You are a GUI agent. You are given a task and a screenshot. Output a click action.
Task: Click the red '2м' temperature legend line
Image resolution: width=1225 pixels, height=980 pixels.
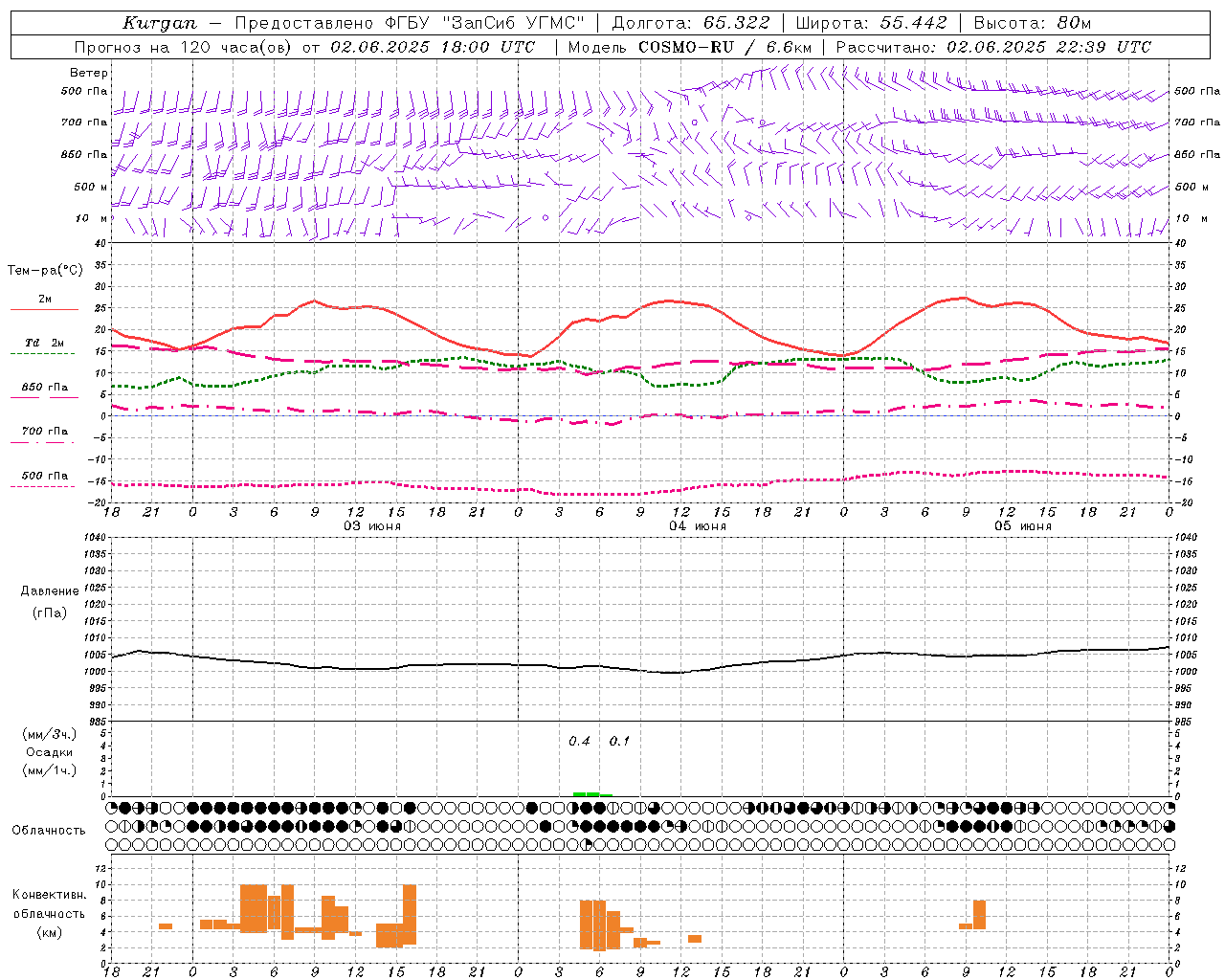[x=44, y=309]
